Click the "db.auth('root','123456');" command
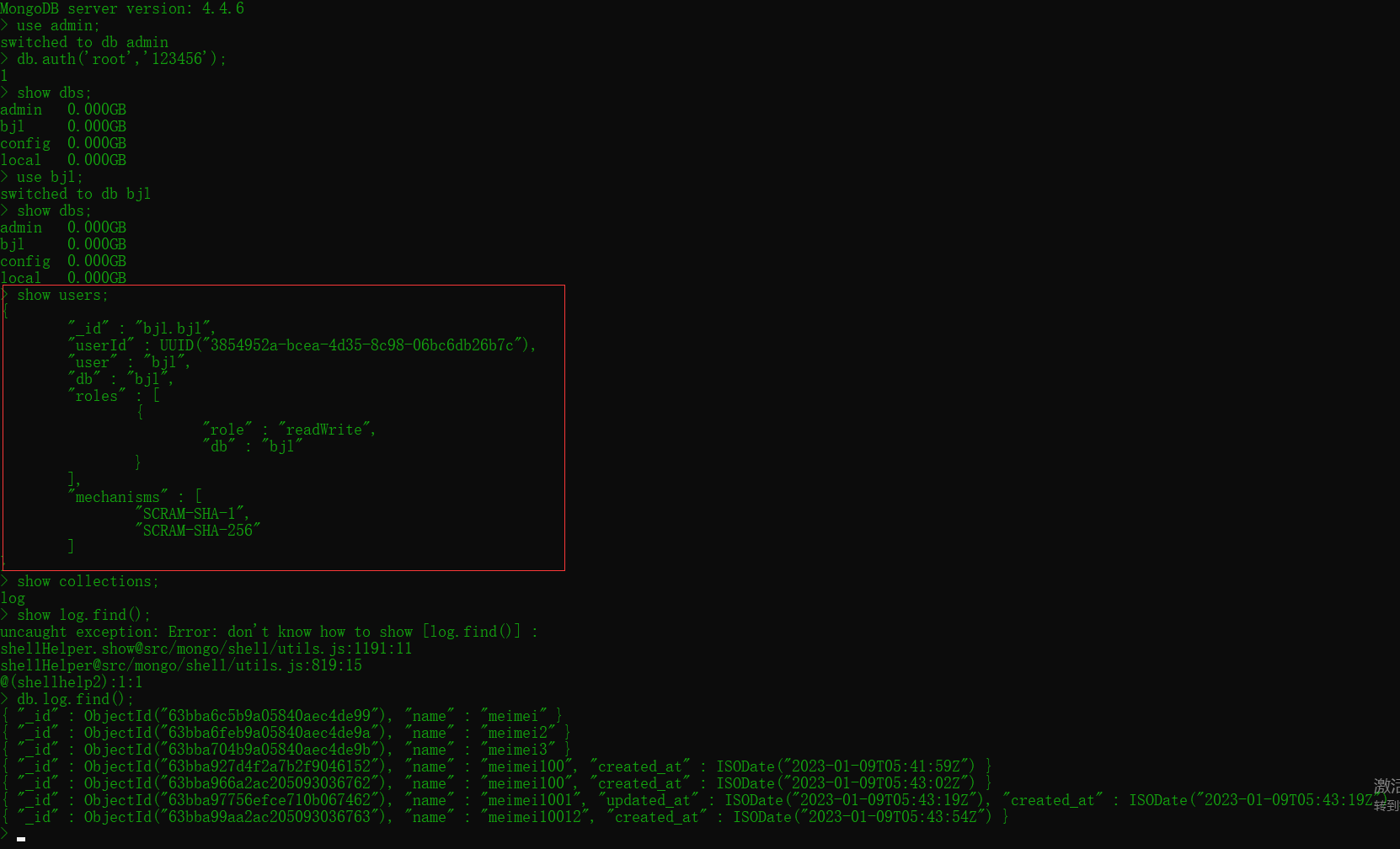1400x849 pixels. coord(121,59)
